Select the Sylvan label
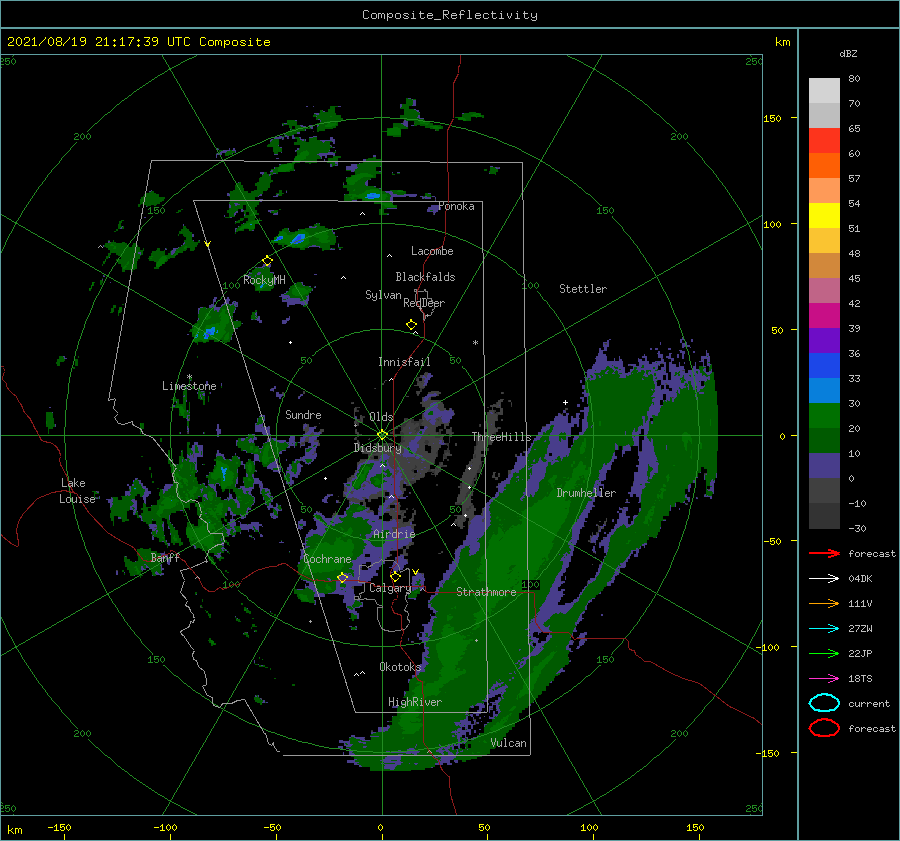900x841 pixels. tap(383, 295)
